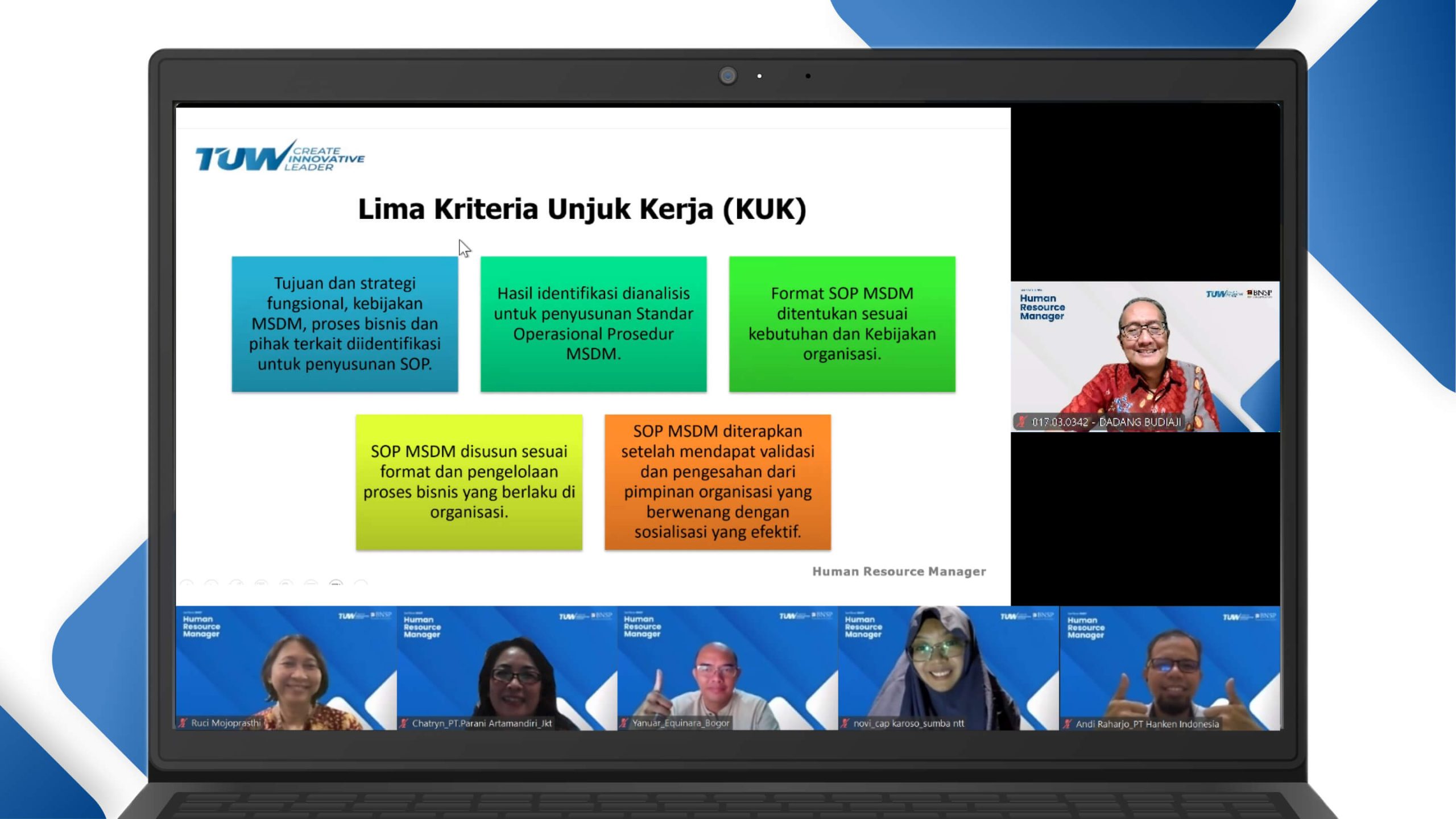
Task: Click muted mic icon beside Dadang Budiaji
Action: coord(1022,422)
